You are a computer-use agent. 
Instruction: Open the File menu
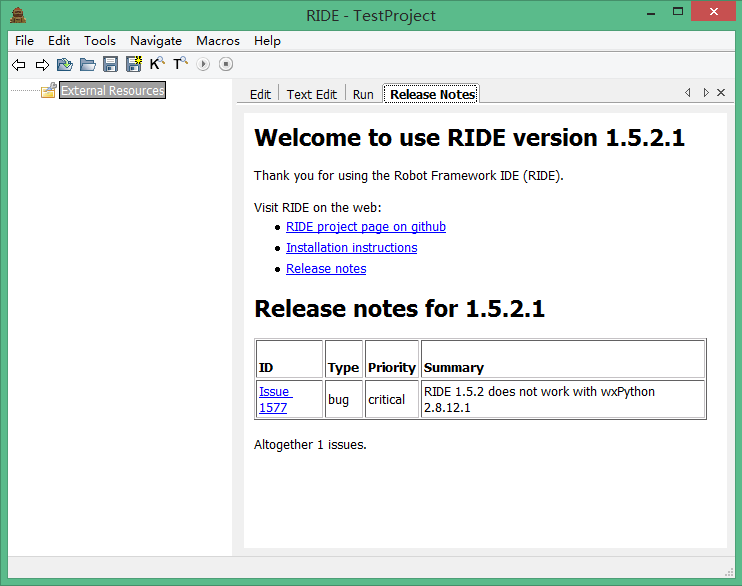click(24, 41)
